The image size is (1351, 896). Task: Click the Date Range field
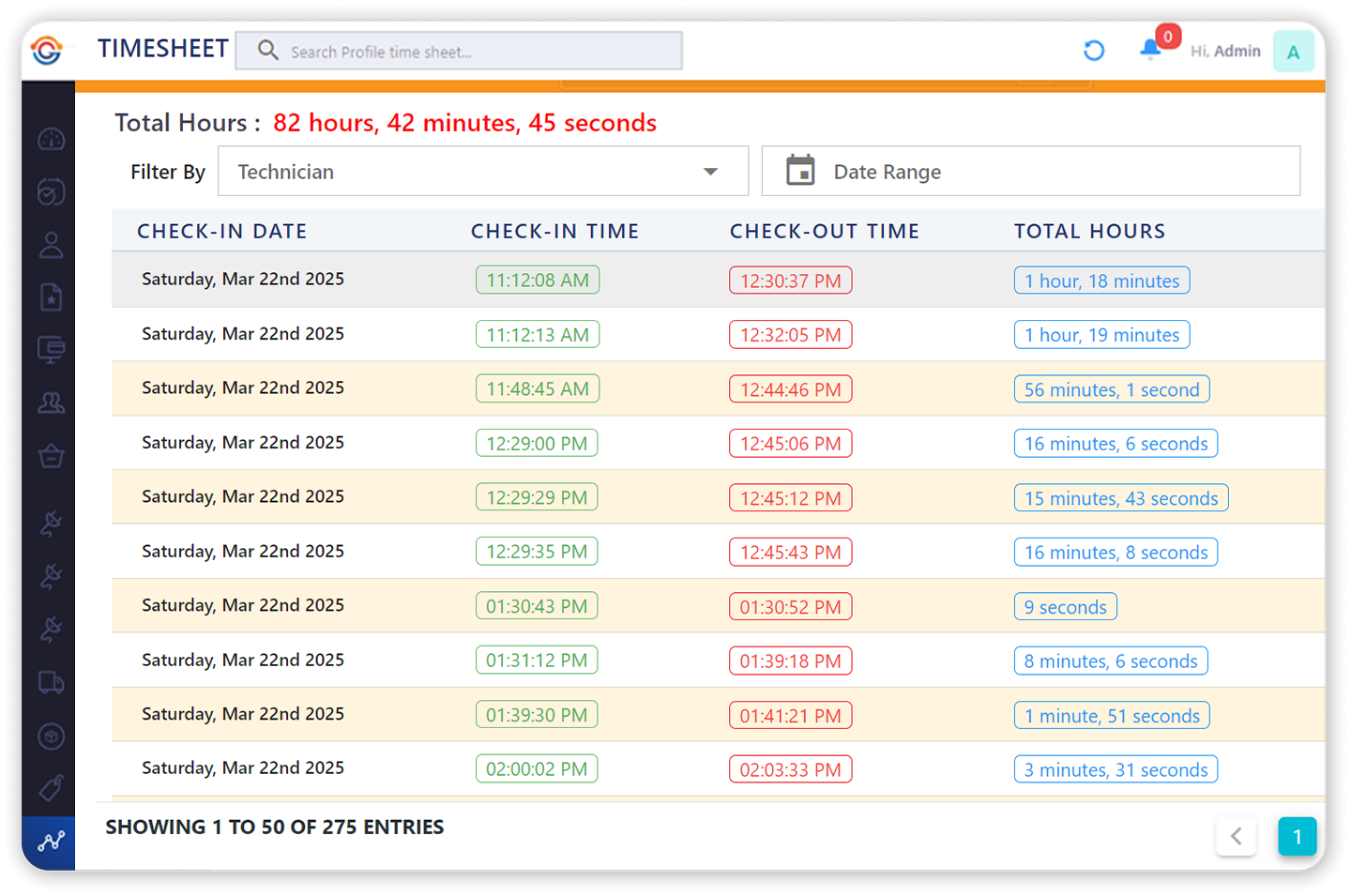tap(1031, 171)
